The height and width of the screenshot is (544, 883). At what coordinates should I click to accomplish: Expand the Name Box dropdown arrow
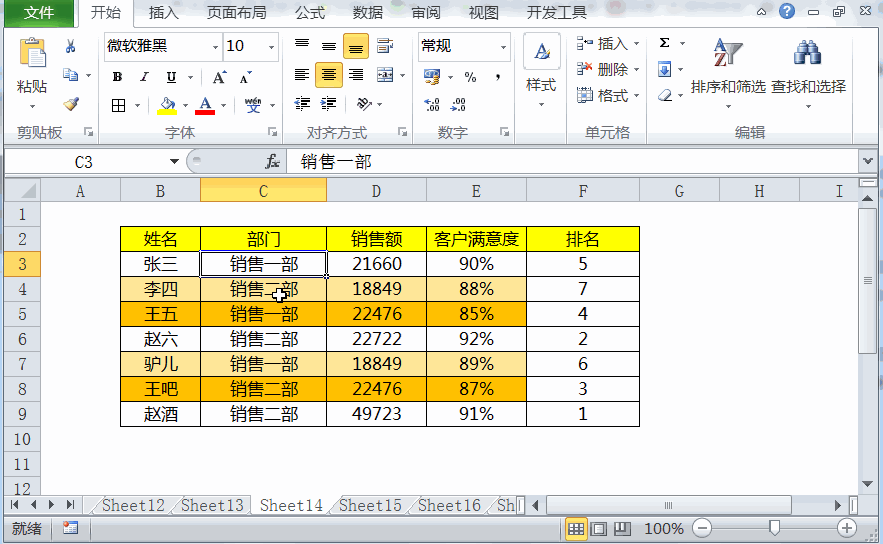174,162
